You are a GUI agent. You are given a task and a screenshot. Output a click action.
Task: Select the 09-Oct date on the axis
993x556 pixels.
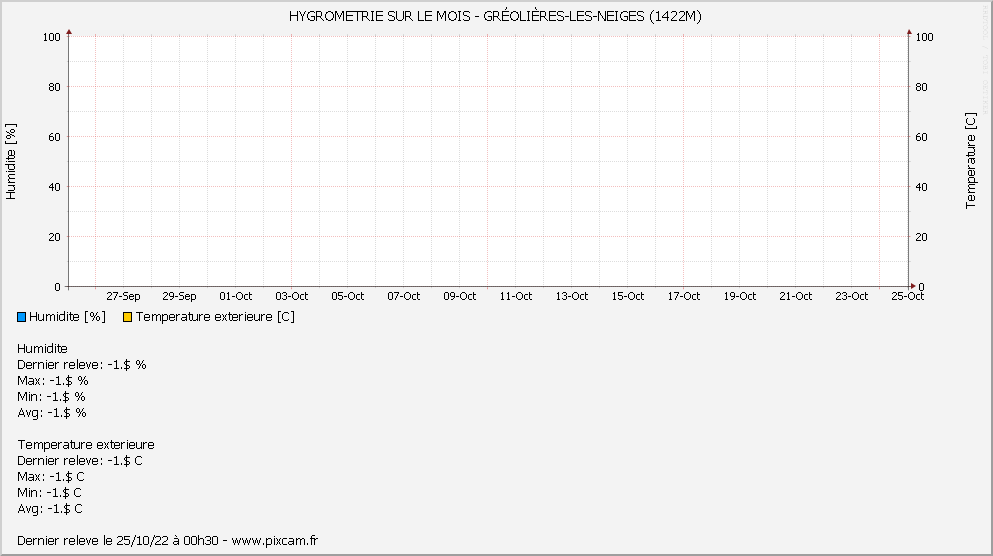pos(459,296)
